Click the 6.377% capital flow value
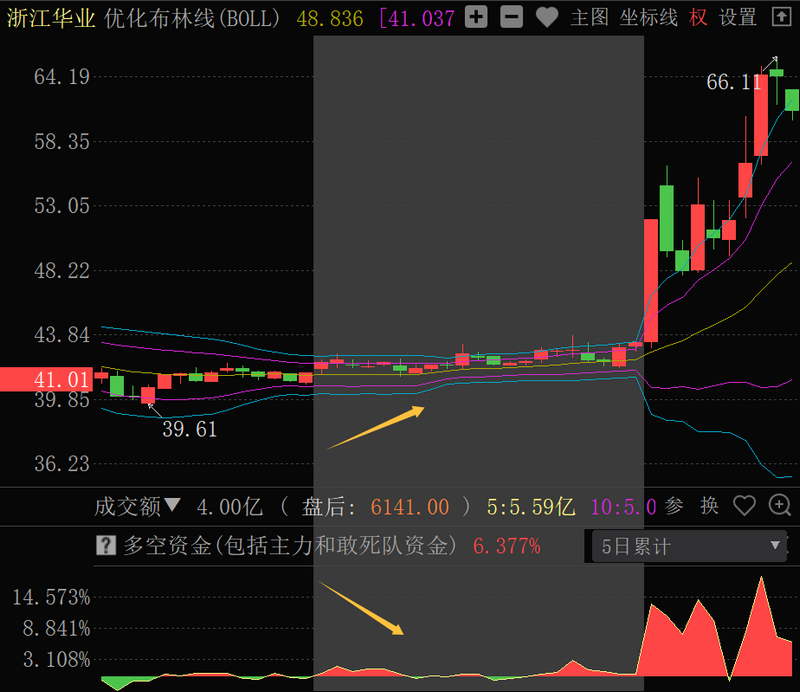Viewport: 800px width, 692px height. click(507, 546)
